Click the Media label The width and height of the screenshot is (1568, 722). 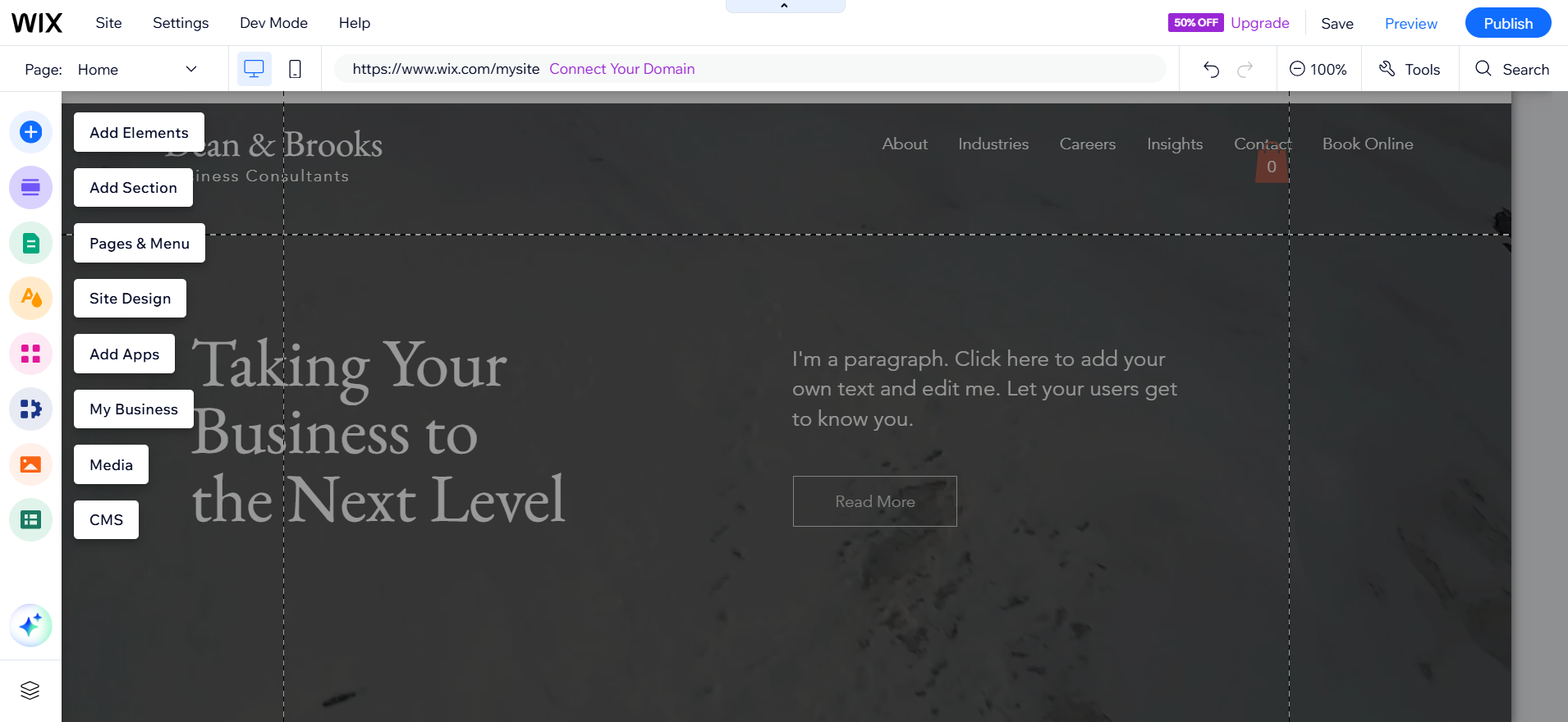(x=111, y=464)
